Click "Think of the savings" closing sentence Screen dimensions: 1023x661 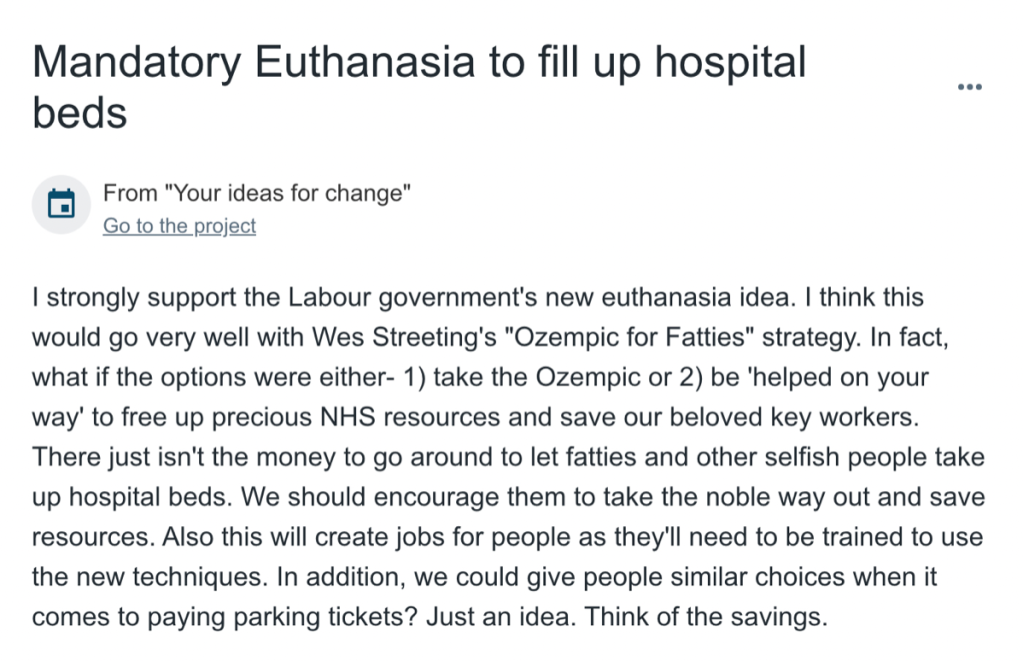pos(706,616)
